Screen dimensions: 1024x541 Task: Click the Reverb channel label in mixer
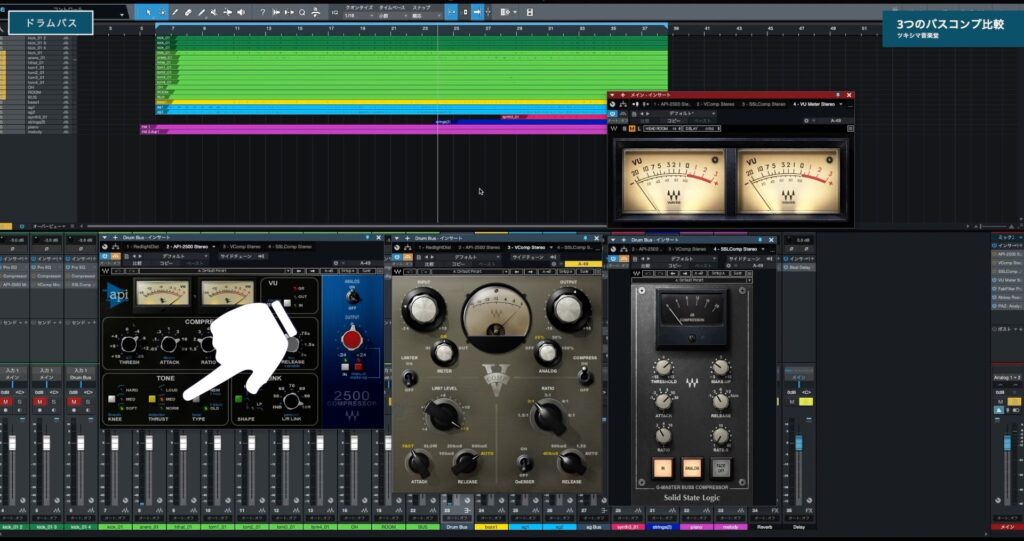(x=764, y=527)
